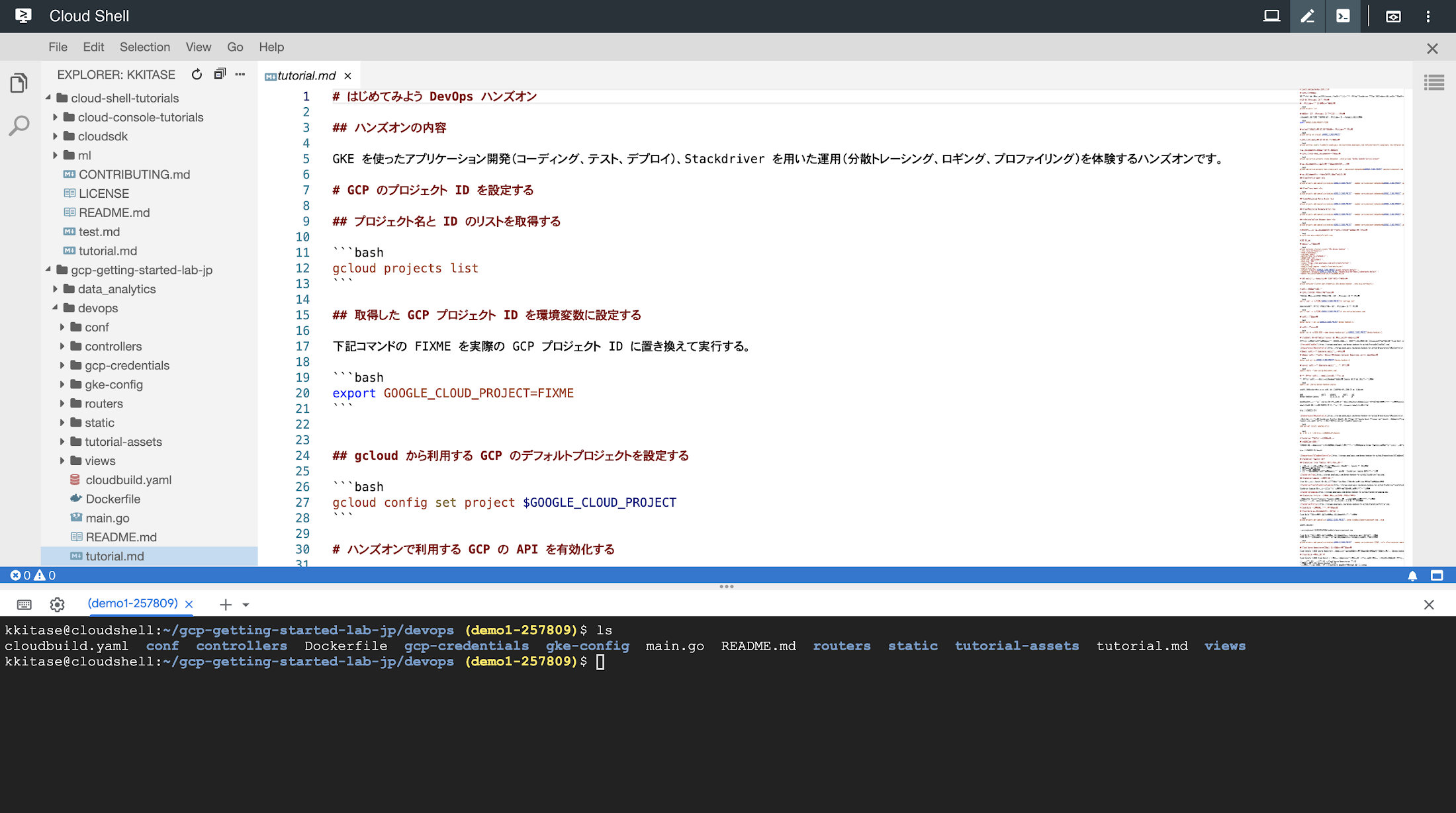The height and width of the screenshot is (813, 1456).
Task: Collapse the gcp-getting-started-lab-jp folder
Action: pos(48,270)
